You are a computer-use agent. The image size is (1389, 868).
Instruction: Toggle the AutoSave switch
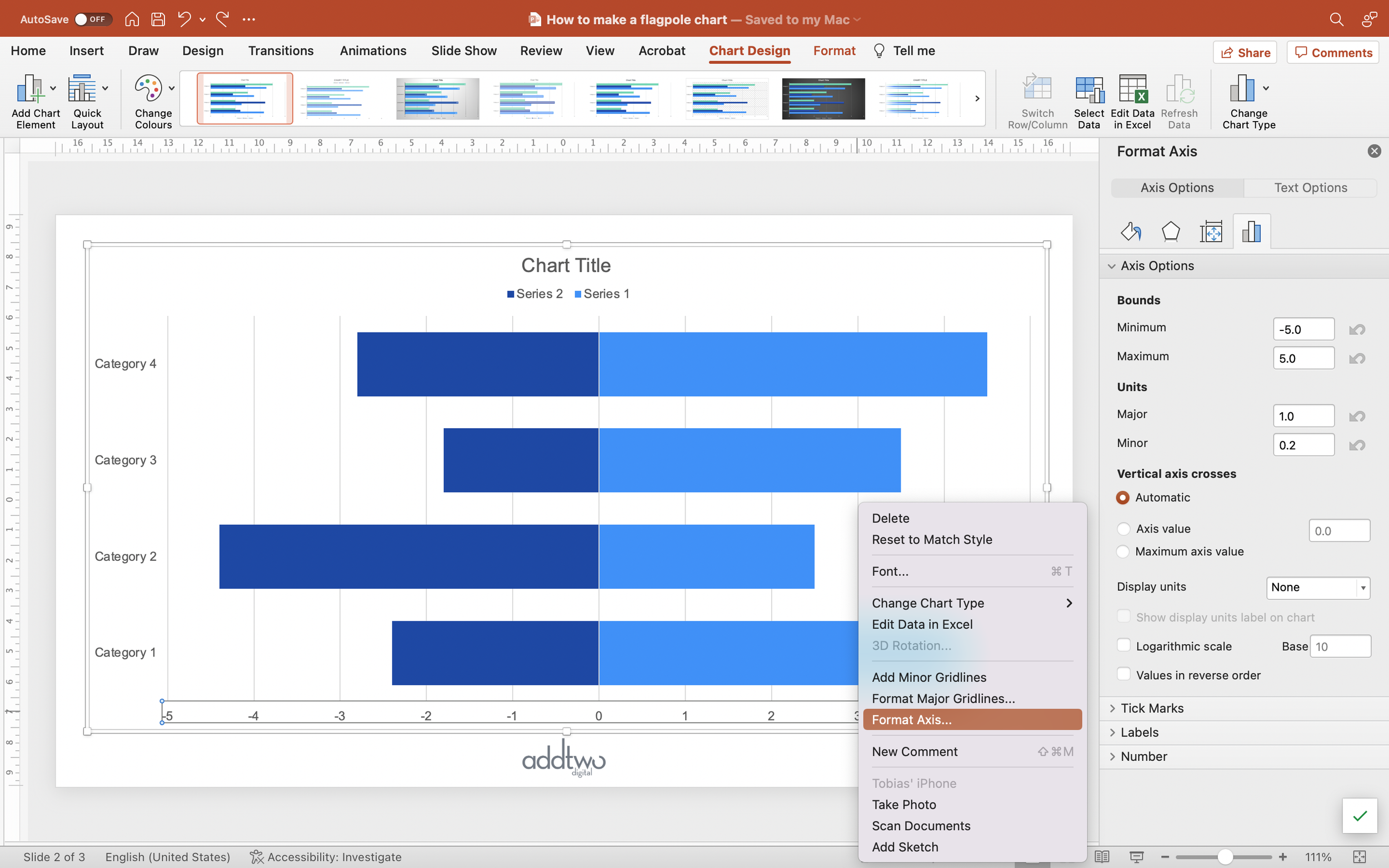92,19
